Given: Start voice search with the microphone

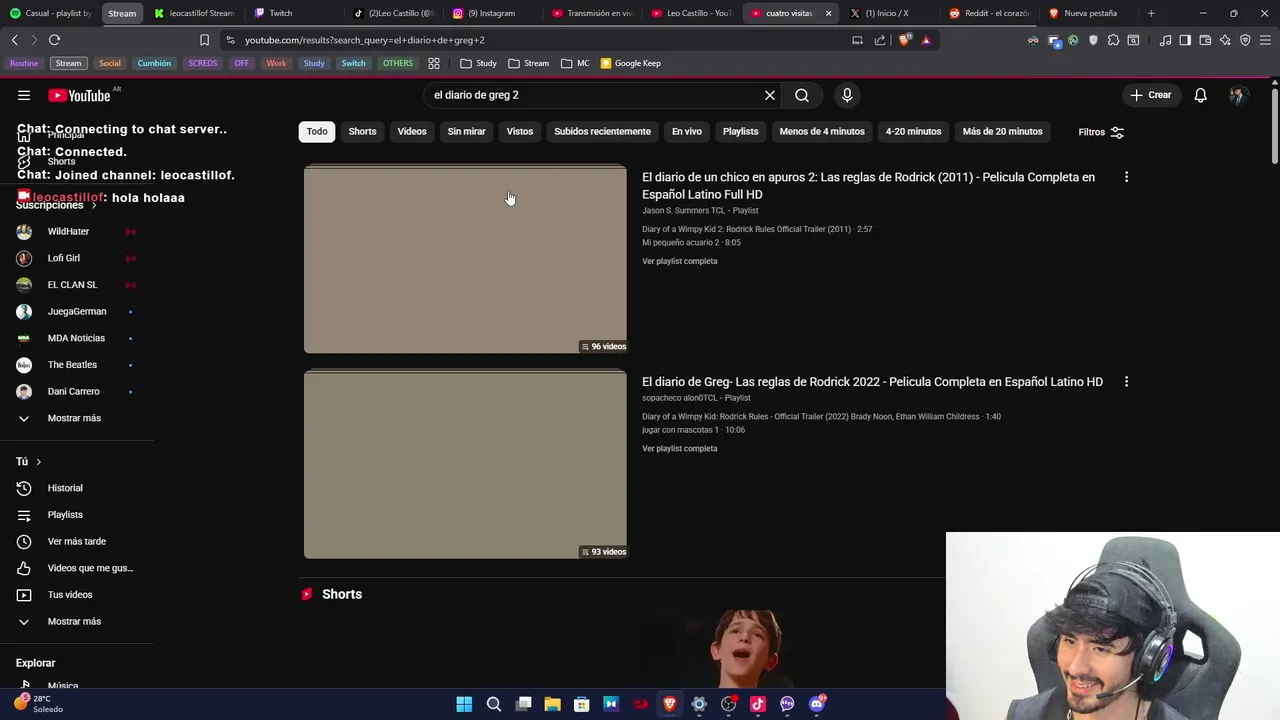Looking at the screenshot, I should click(x=847, y=95).
